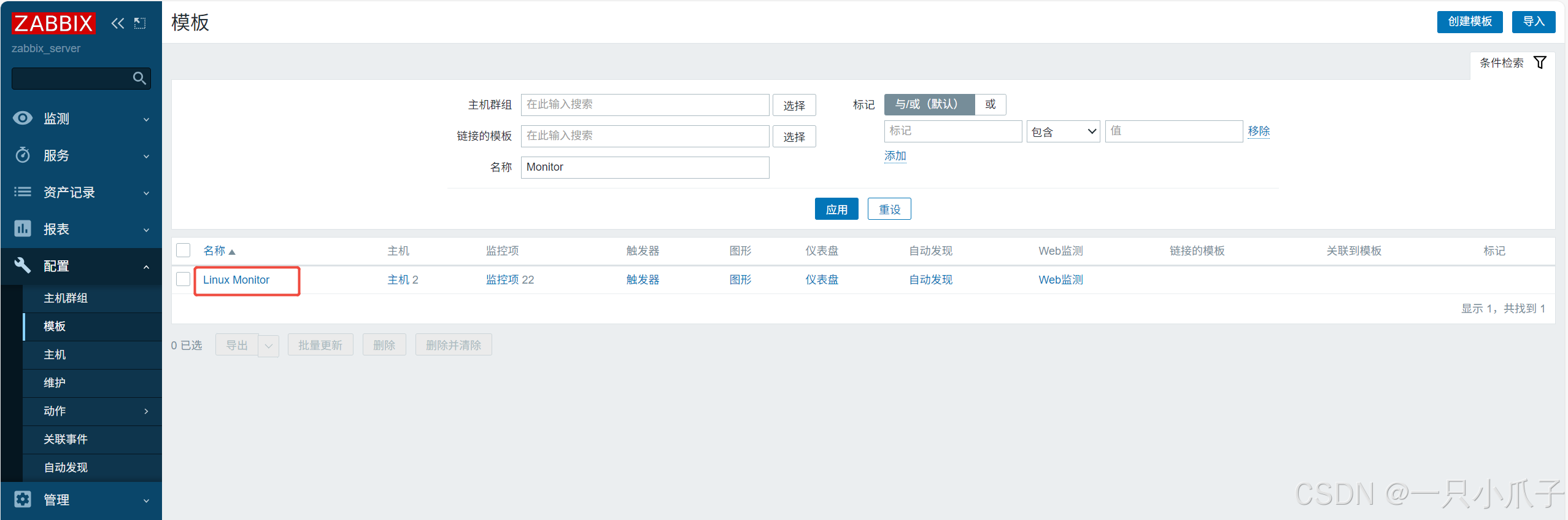Open 模板 in the sidebar

point(55,326)
